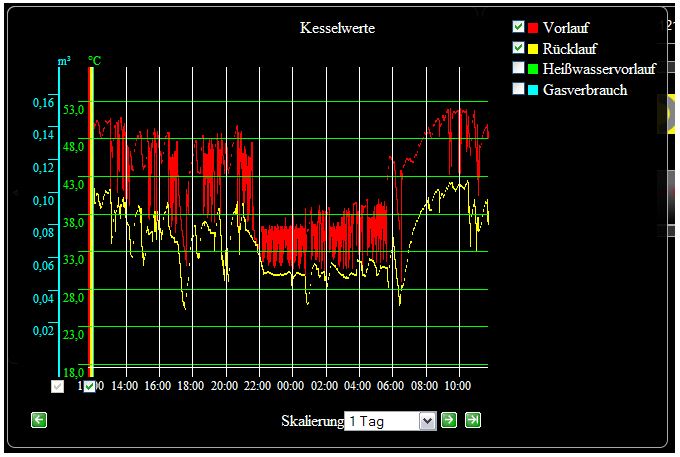Image resolution: width=680 pixels, height=457 pixels.
Task: Enable the Heißwasservorlauf checkbox
Action: 518,68
